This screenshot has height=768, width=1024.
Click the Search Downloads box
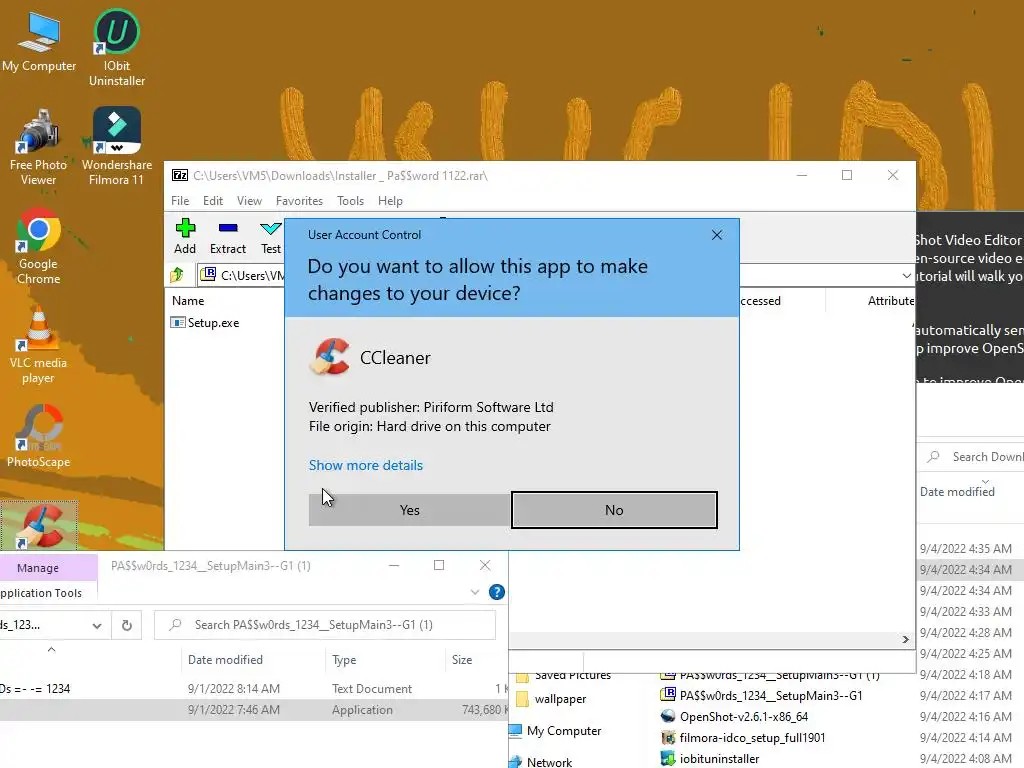tap(973, 456)
